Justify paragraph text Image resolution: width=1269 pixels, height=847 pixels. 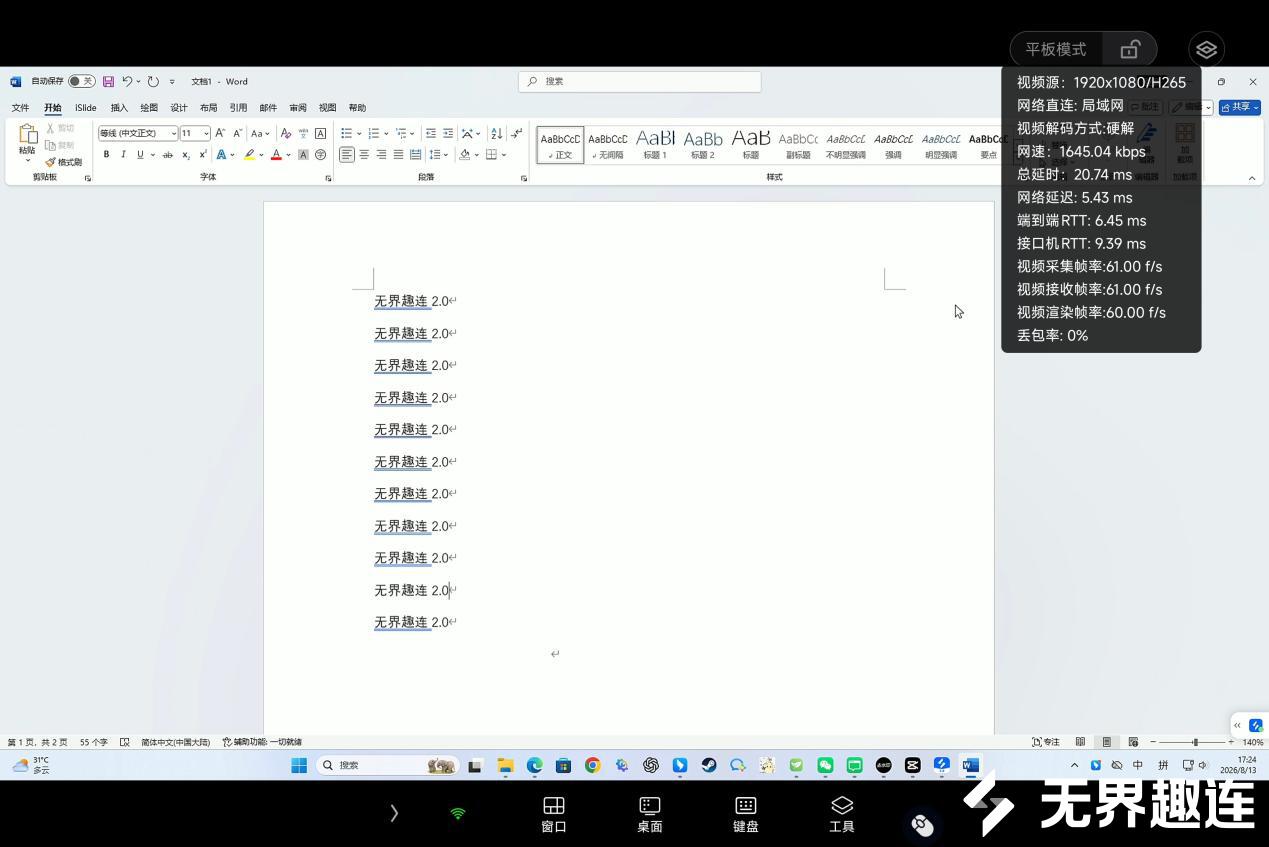click(398, 155)
